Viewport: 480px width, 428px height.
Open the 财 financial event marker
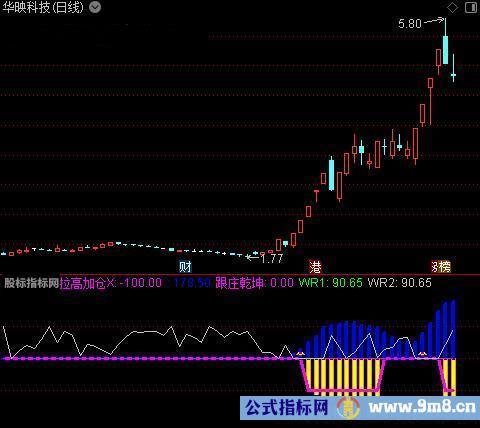[185, 267]
